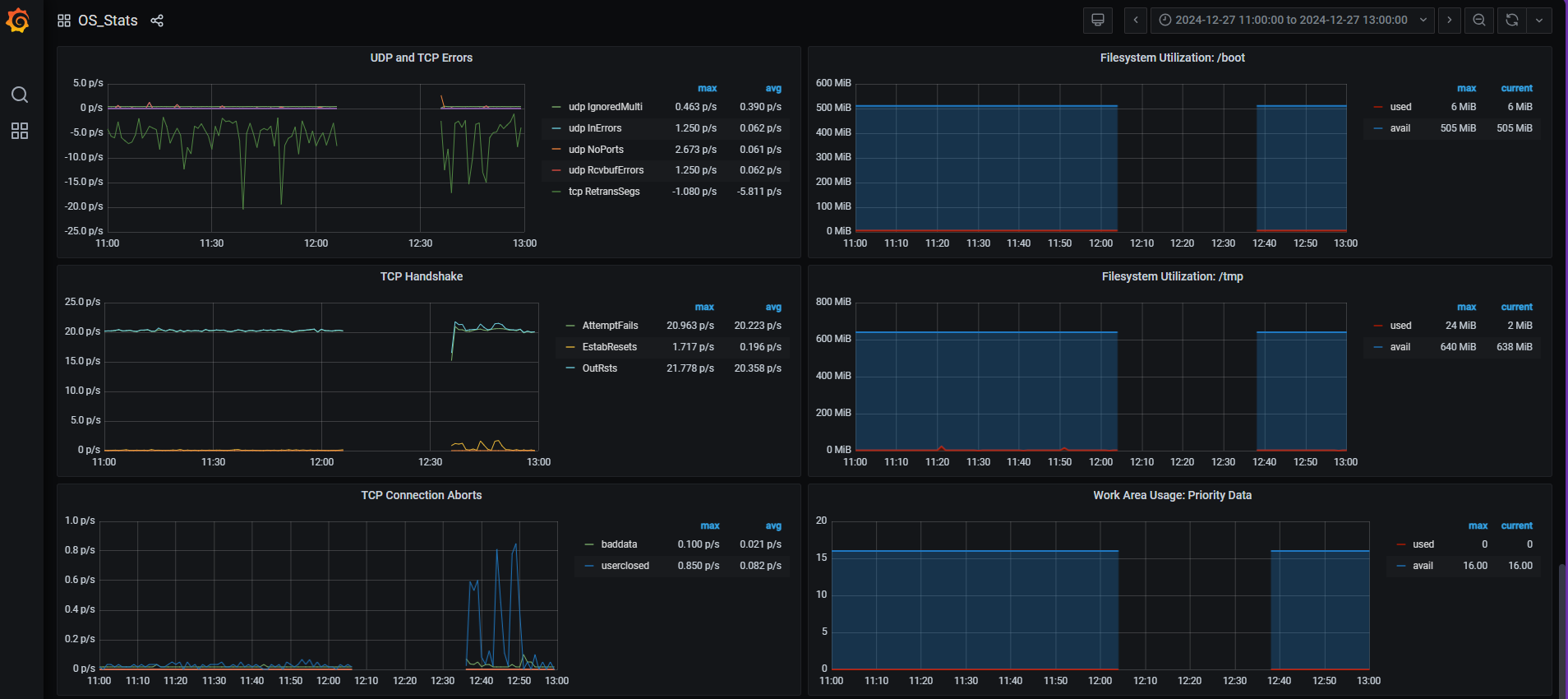Toggle baddata series in legend

point(619,544)
